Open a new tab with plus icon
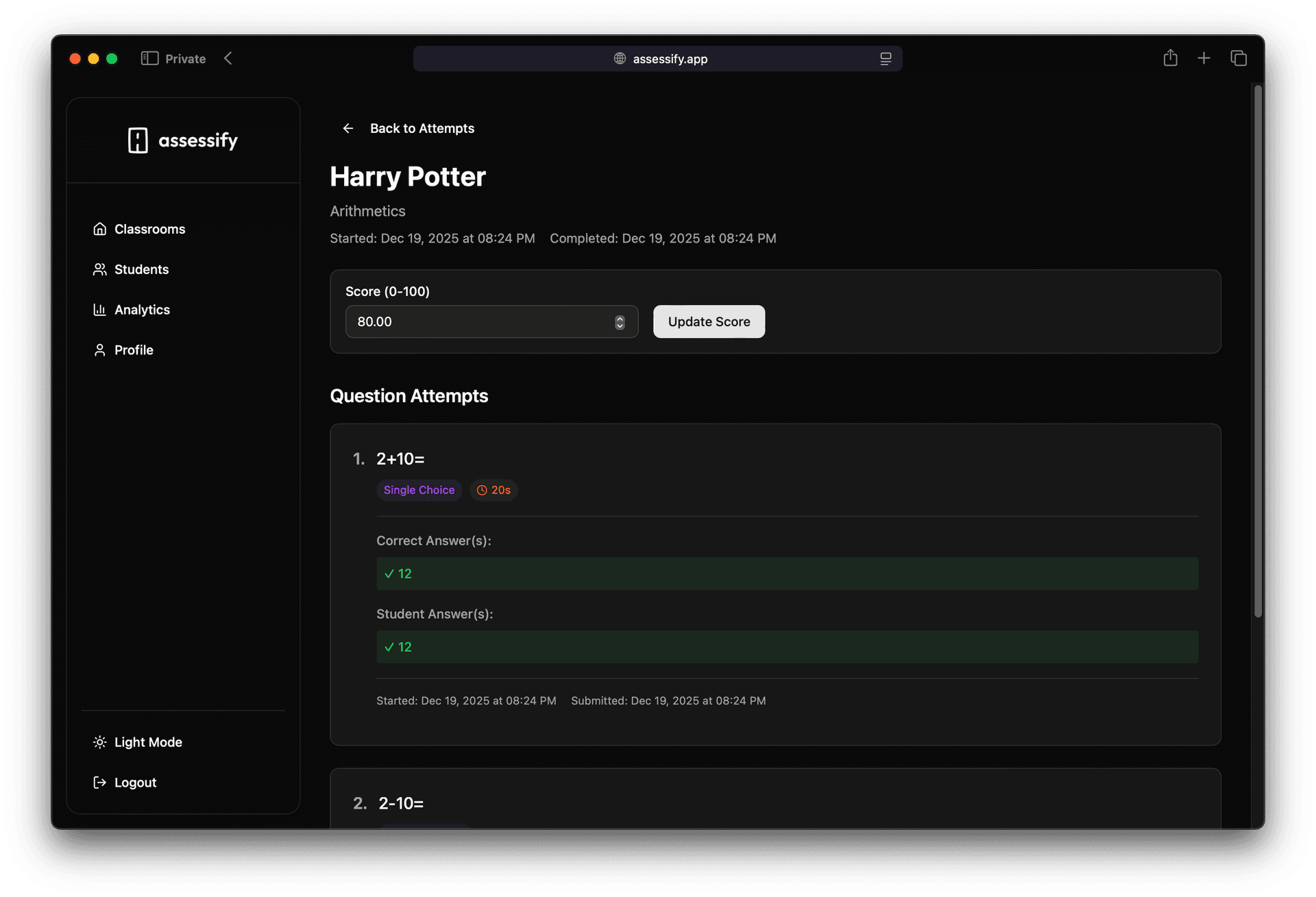This screenshot has height=897, width=1316. click(1204, 58)
